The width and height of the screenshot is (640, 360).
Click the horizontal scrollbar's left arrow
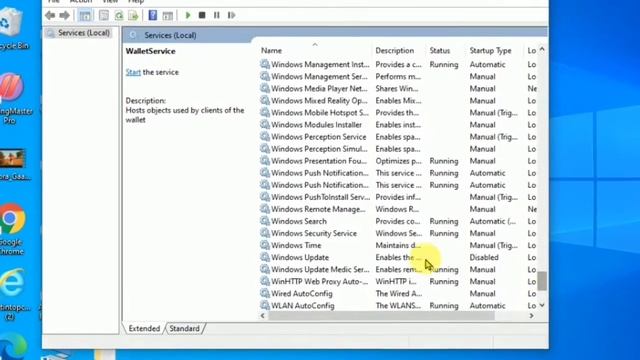pos(262,316)
